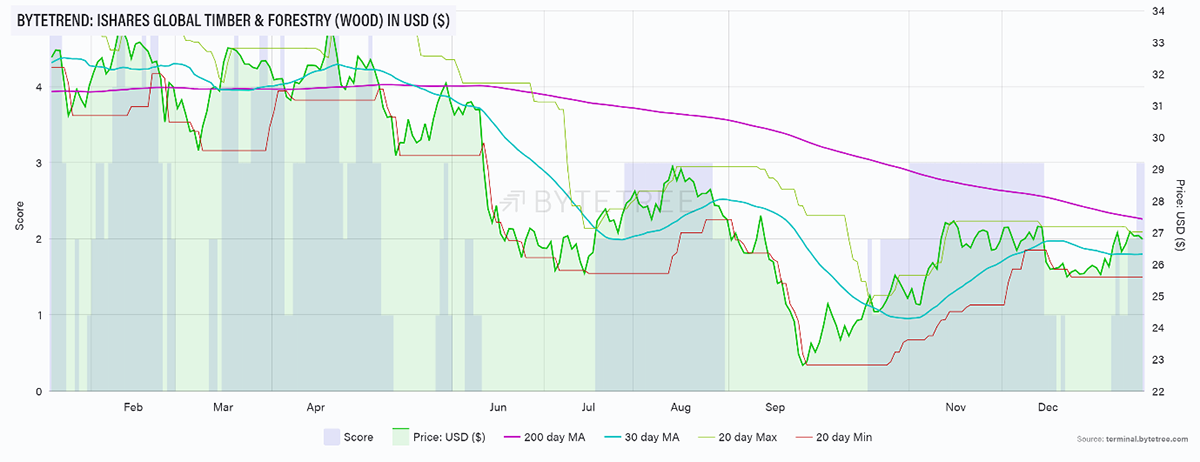1200x462 pixels.
Task: Click the Feb label on the x-axis
Action: pyautogui.click(x=133, y=408)
